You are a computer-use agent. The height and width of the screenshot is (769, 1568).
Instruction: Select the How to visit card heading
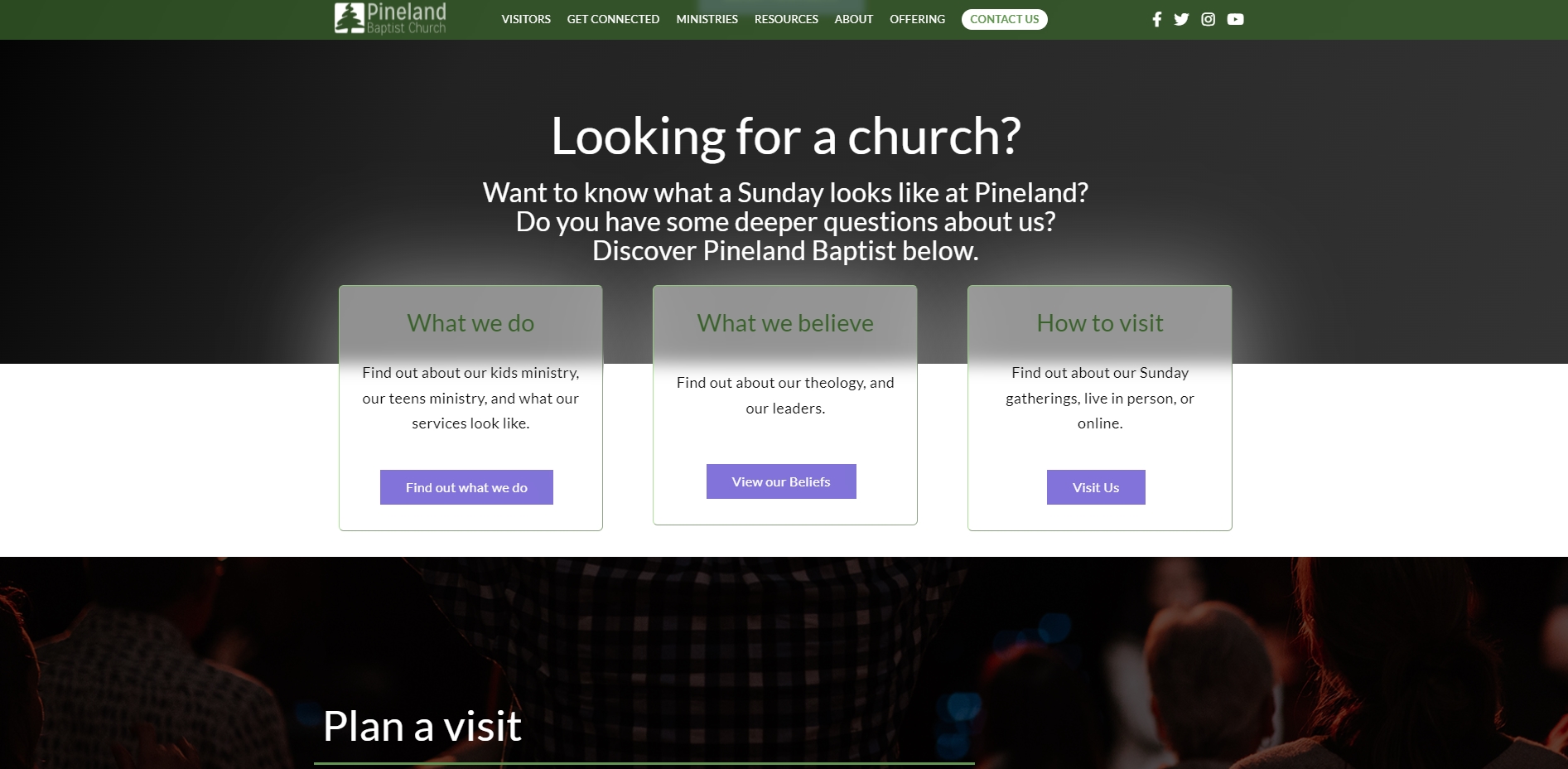click(1100, 323)
